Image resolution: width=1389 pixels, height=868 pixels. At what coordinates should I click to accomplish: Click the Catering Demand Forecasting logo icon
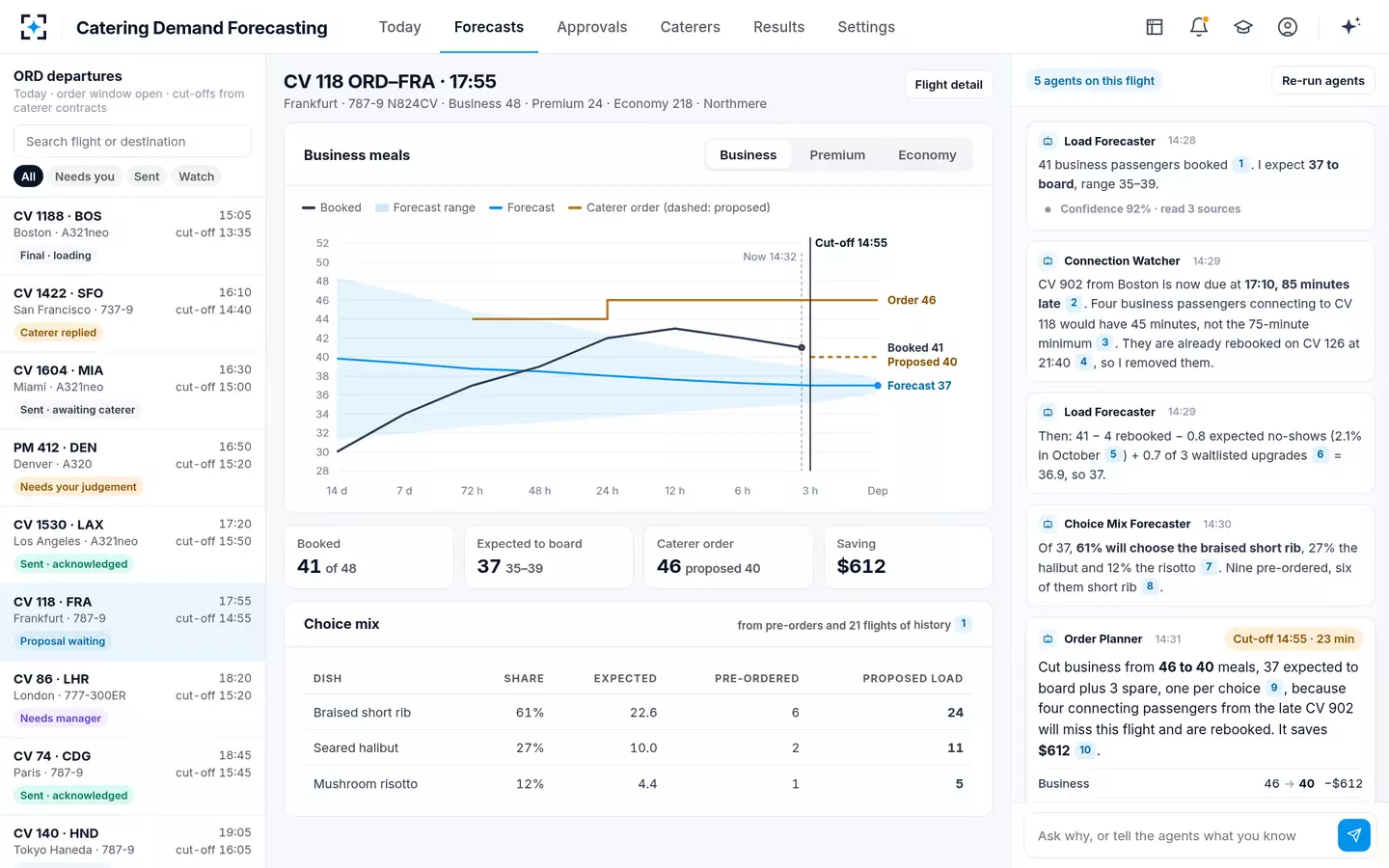[x=34, y=27]
